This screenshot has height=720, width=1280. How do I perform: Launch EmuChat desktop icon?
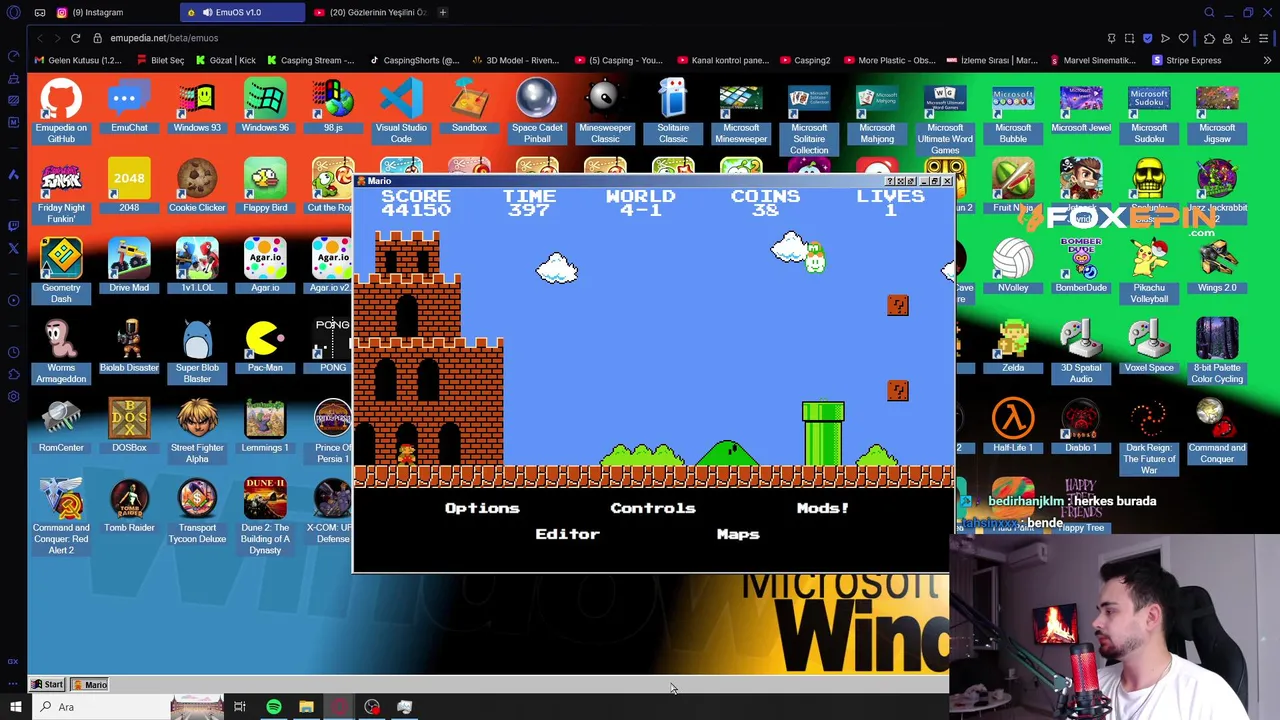129,105
